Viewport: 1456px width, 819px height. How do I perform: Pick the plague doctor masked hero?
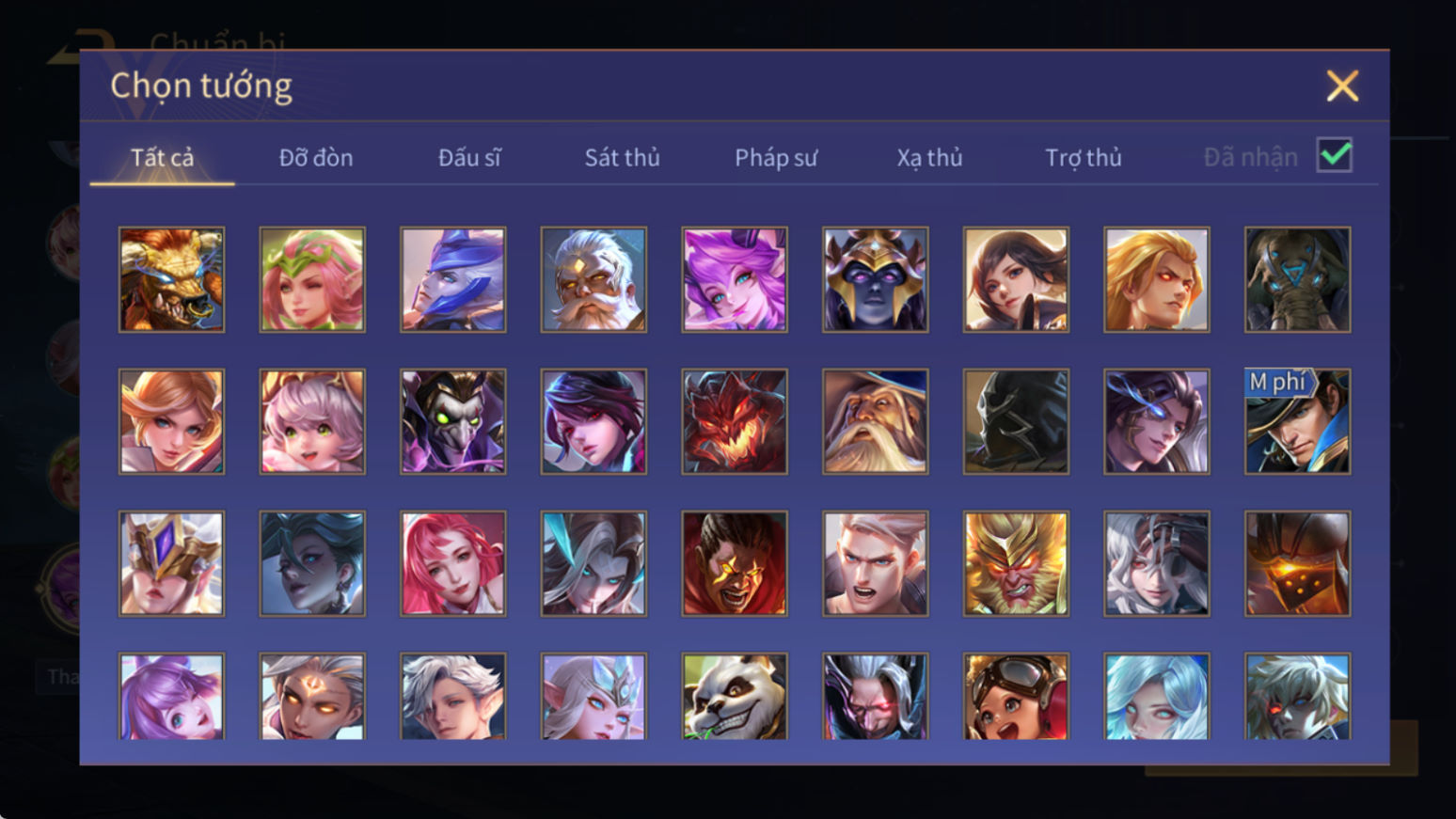click(x=452, y=421)
